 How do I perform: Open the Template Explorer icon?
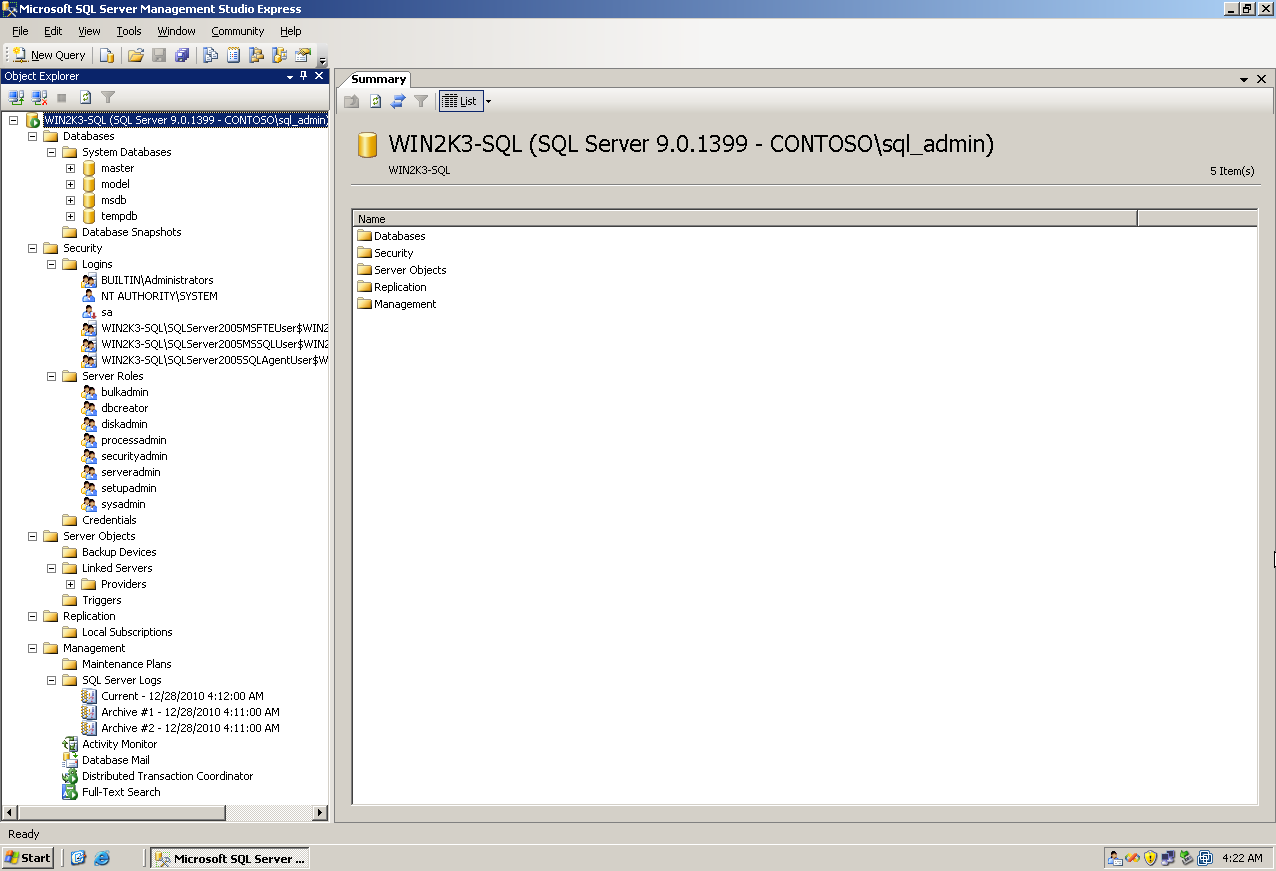(279, 55)
